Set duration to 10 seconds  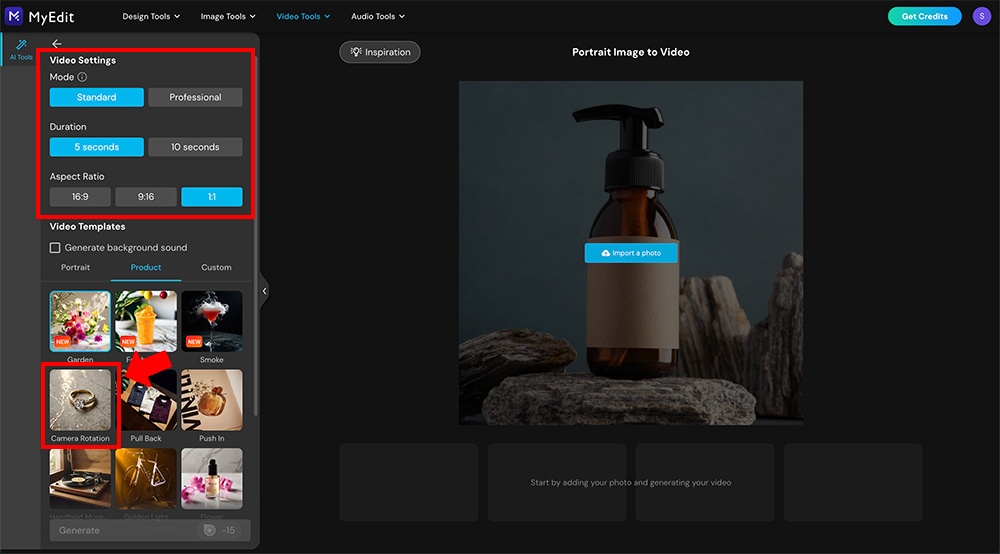(x=195, y=147)
